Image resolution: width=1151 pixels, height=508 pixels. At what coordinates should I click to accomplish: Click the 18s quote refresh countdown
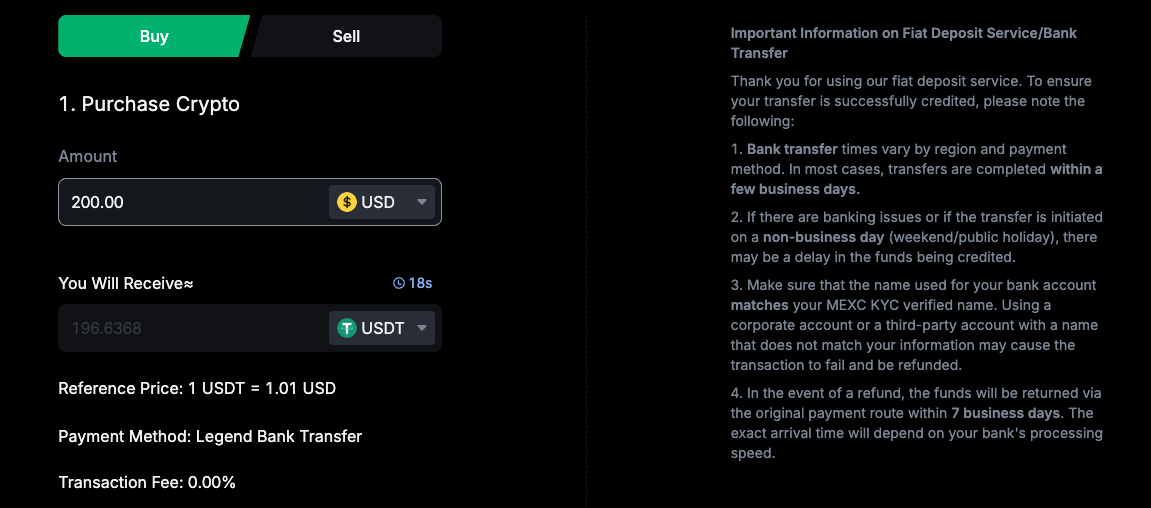pyautogui.click(x=421, y=283)
